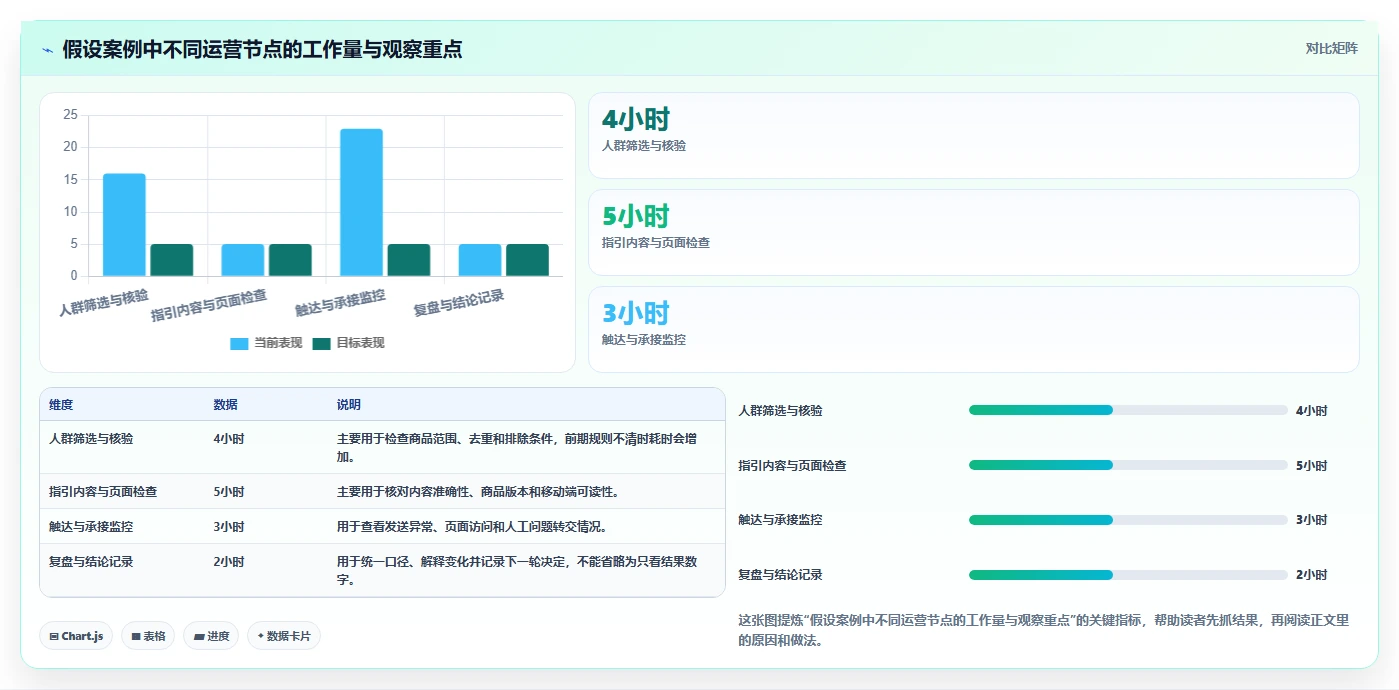Click the 3小时 cell in the table
This screenshot has height=690, width=1399.
click(228, 527)
